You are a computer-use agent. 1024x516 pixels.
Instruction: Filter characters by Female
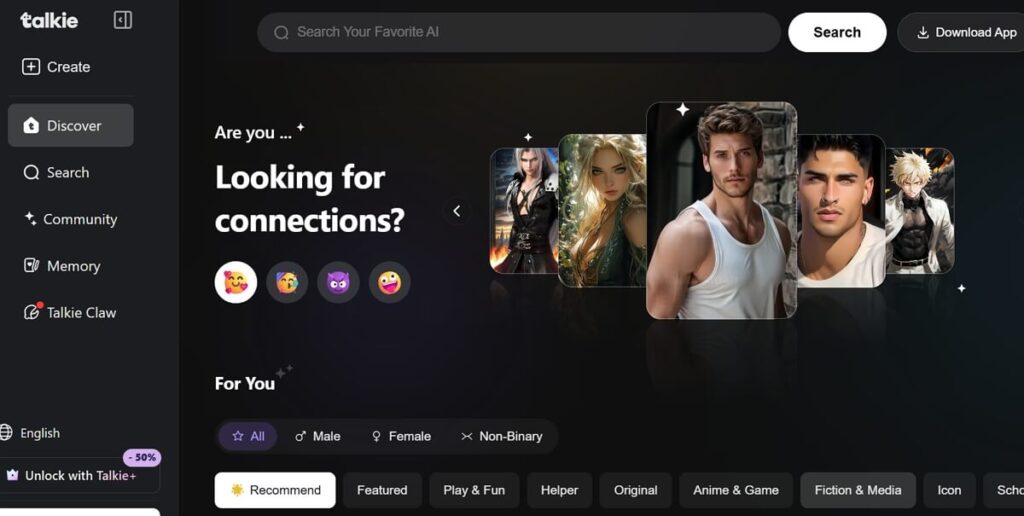(401, 436)
